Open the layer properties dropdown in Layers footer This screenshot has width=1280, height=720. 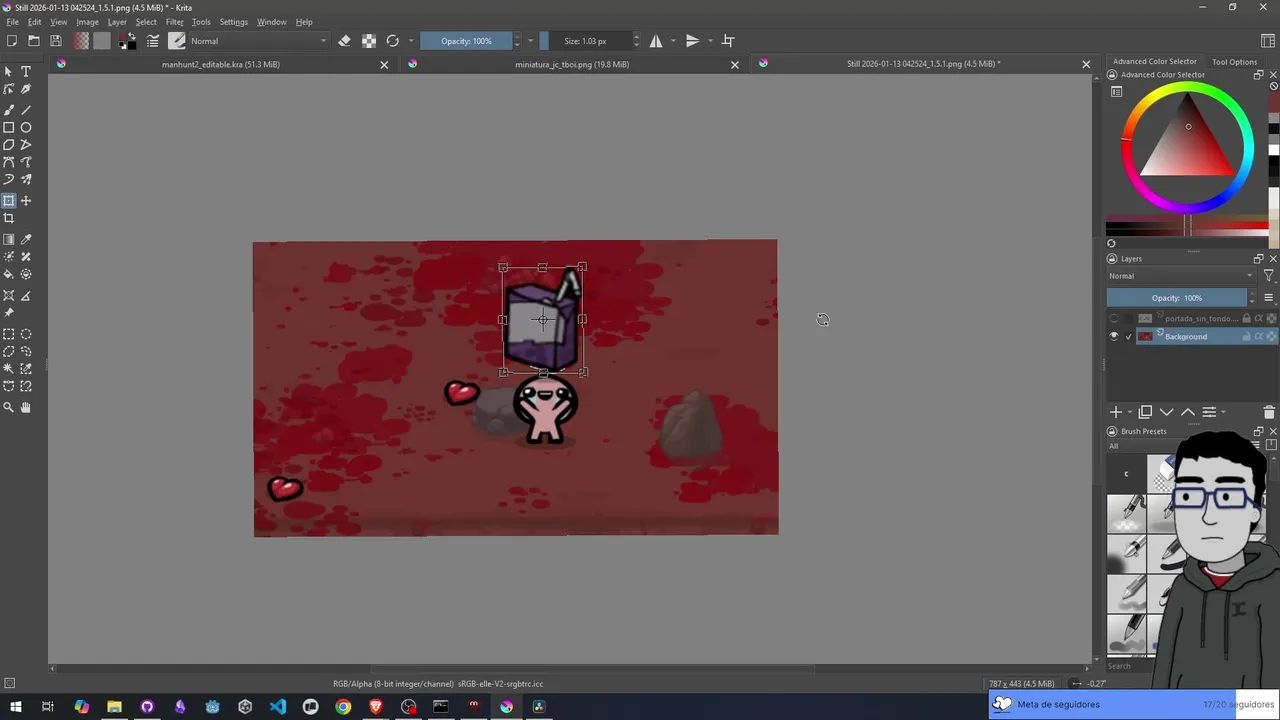[1209, 412]
